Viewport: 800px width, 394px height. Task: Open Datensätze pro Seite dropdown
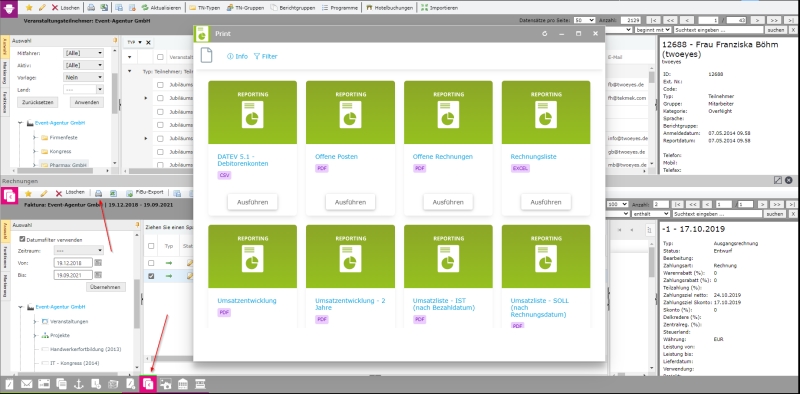coord(584,20)
